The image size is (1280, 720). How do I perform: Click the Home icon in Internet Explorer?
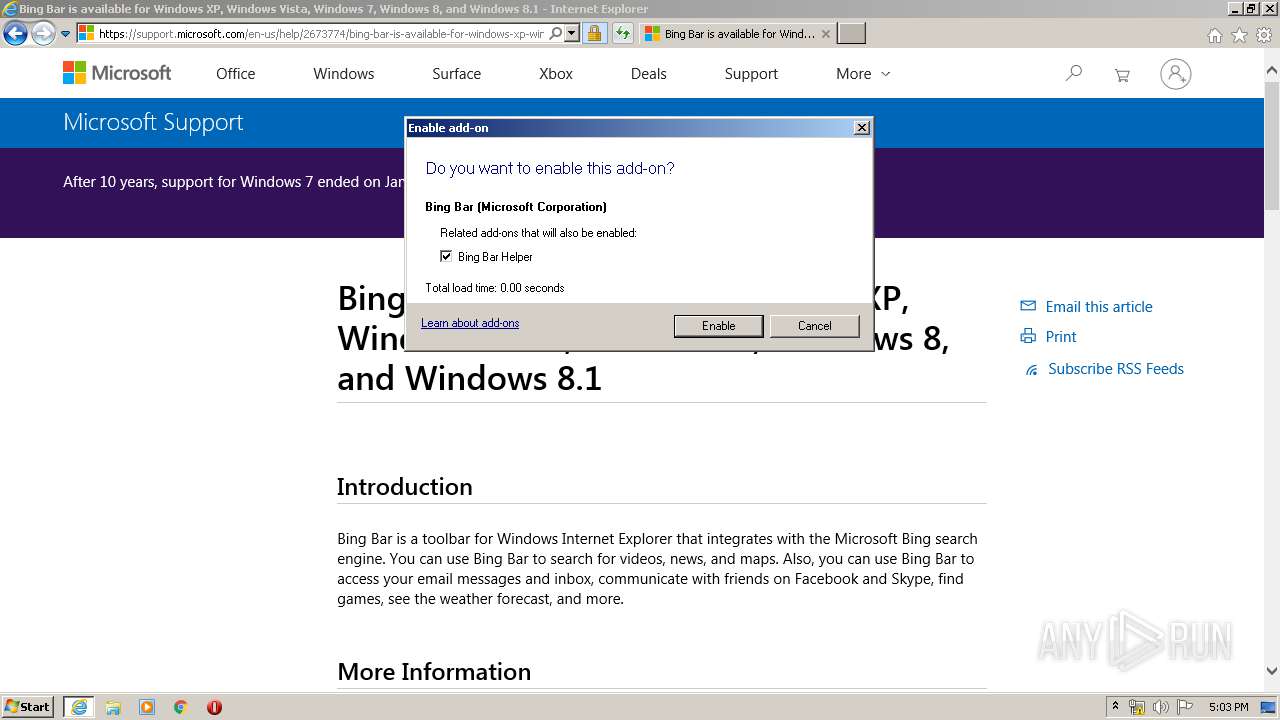(x=1214, y=35)
